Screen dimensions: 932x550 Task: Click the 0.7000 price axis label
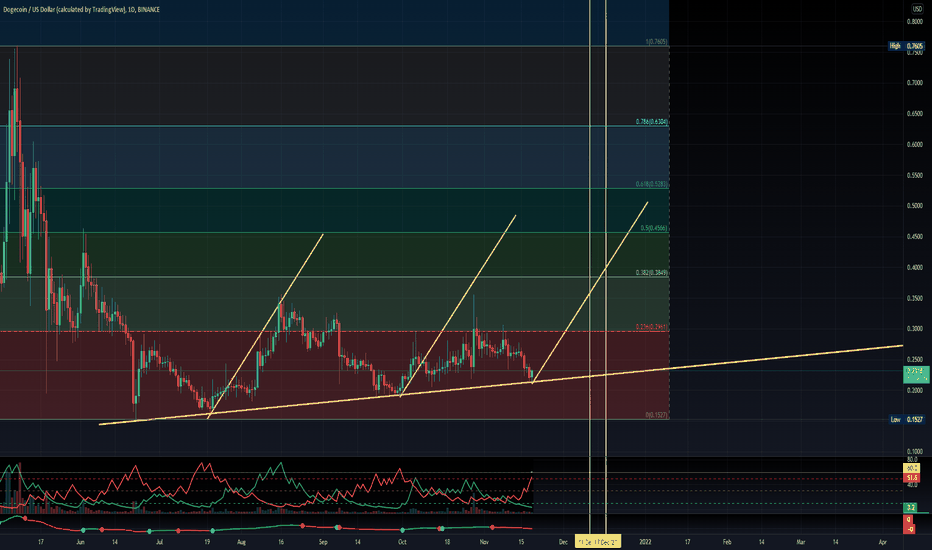click(x=915, y=83)
